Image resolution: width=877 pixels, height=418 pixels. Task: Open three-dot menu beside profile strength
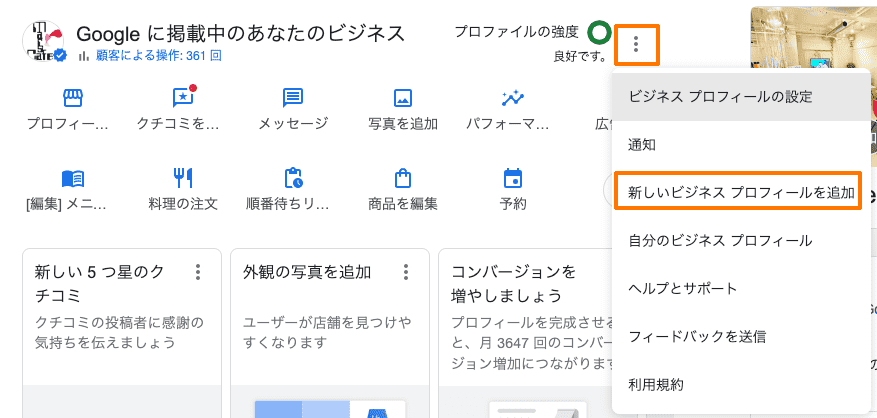pos(636,44)
